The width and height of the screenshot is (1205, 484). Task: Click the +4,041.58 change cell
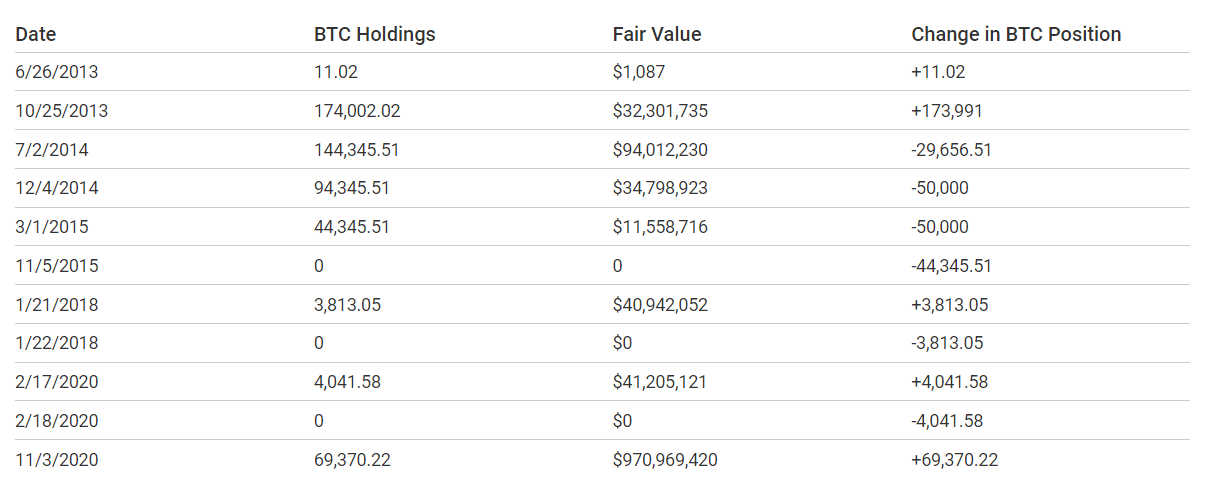949,382
